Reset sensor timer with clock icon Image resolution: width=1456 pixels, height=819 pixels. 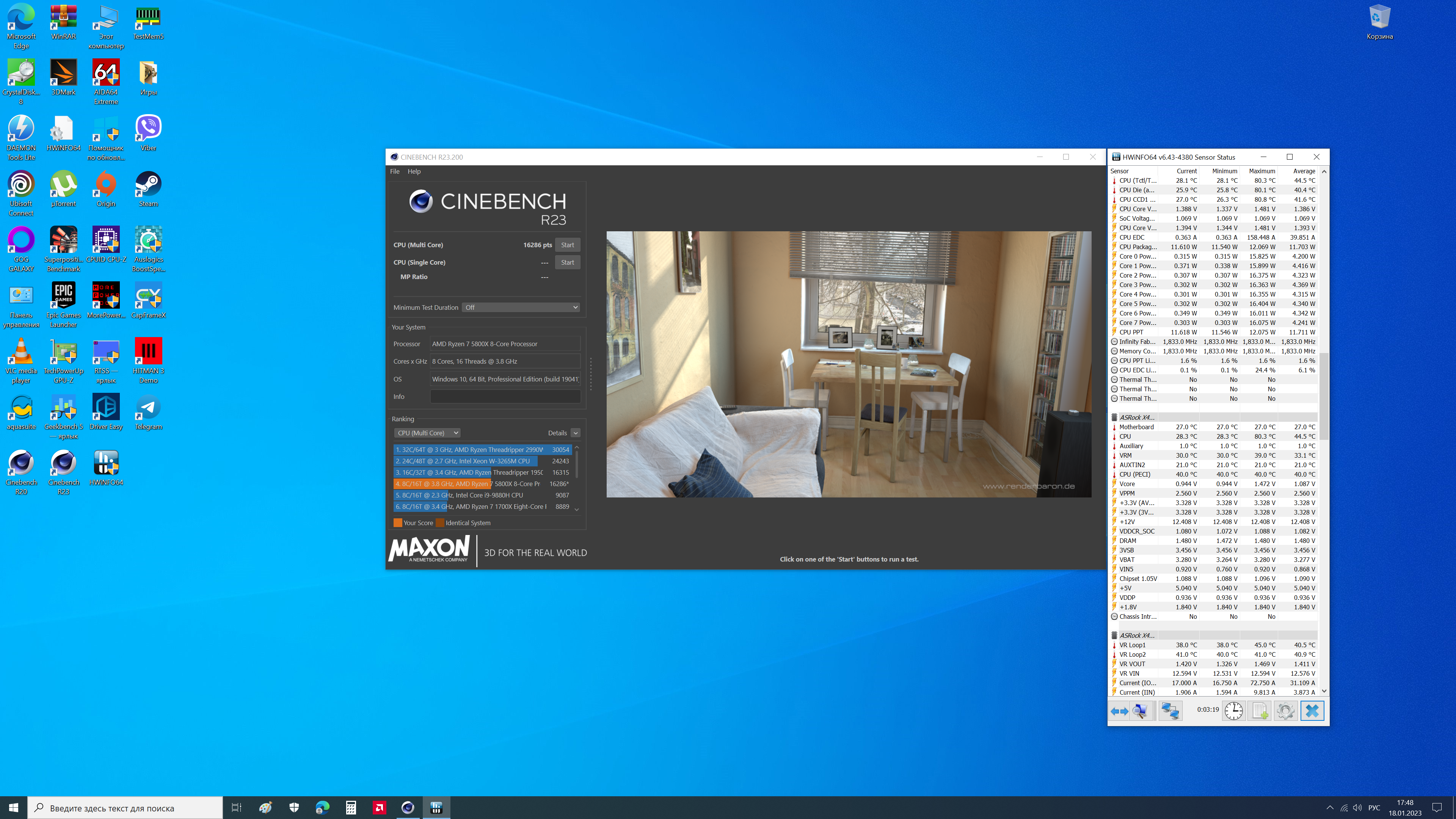pos(1233,711)
